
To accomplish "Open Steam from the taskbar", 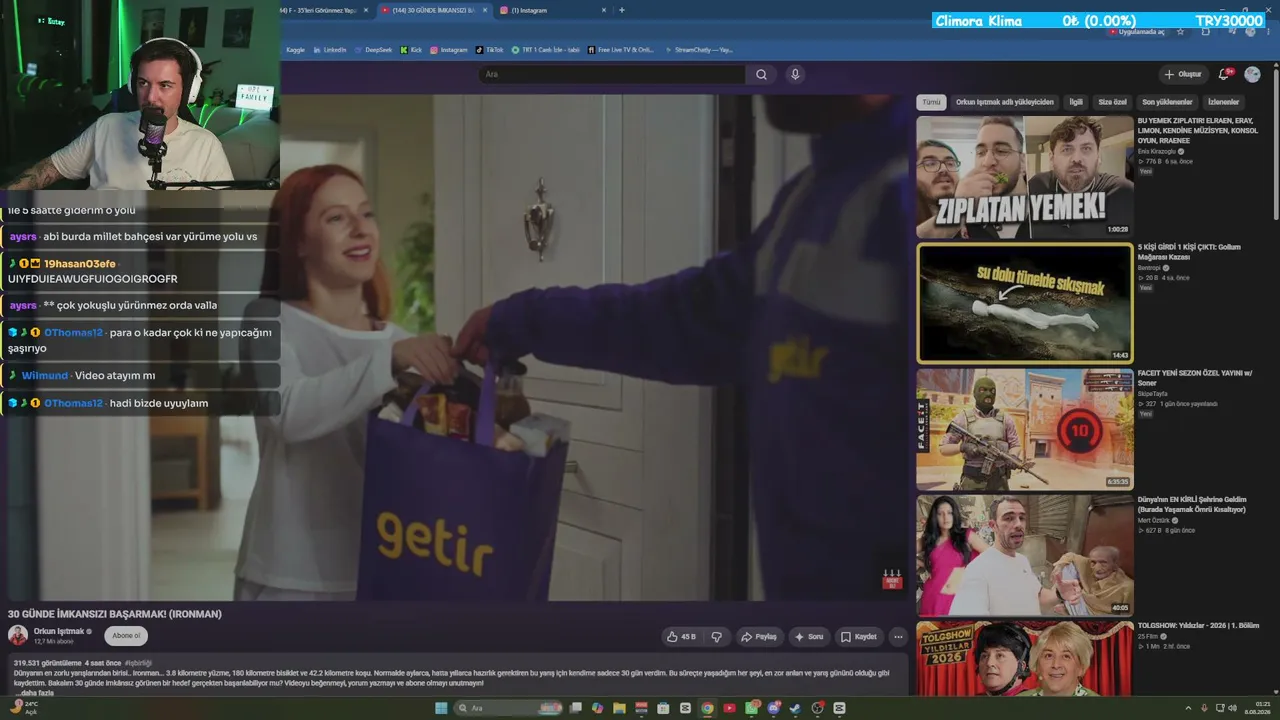I will click(x=795, y=708).
